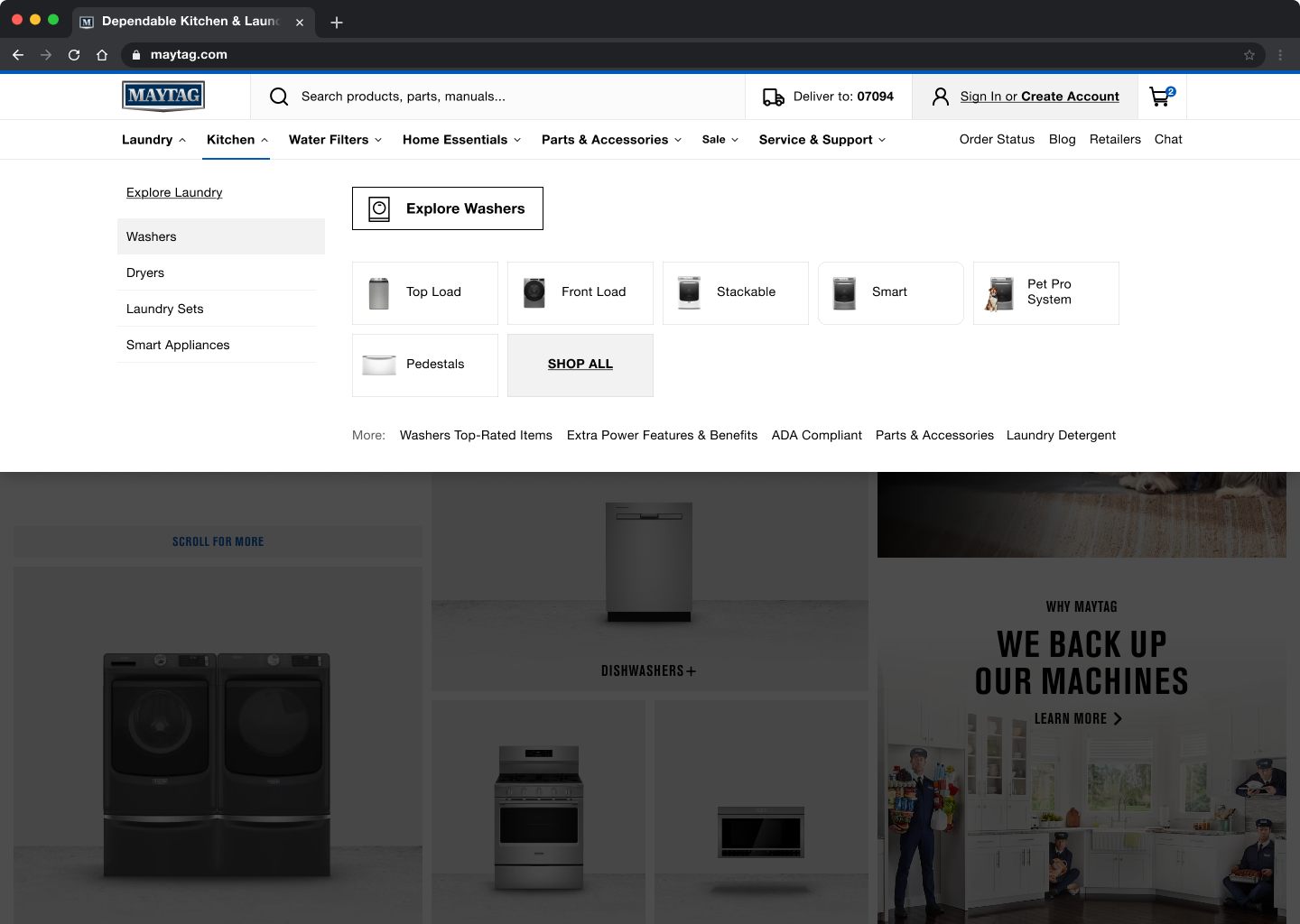Select Dryers in the laundry sidebar

tap(145, 273)
